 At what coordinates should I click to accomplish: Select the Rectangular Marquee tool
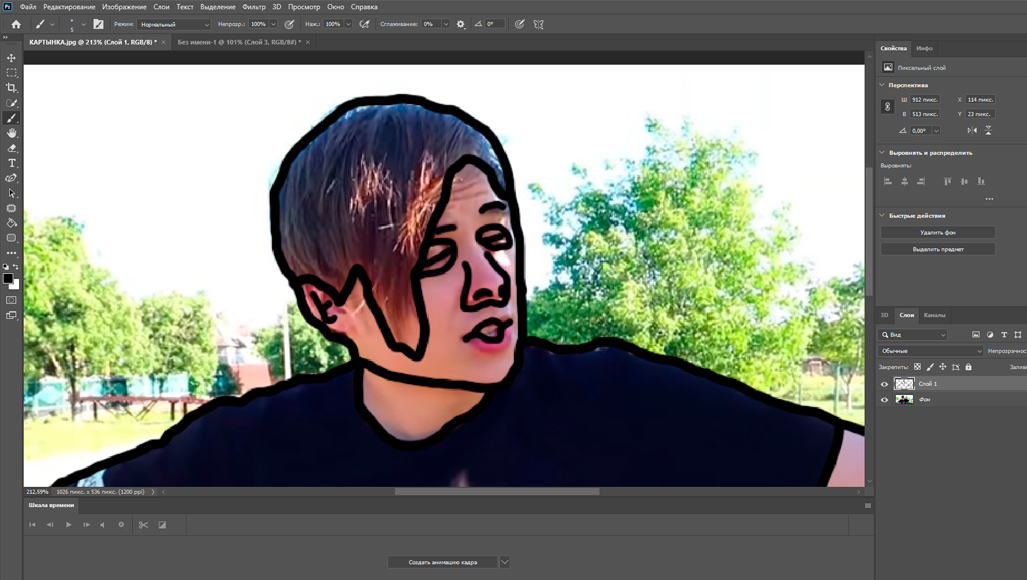click(x=12, y=73)
